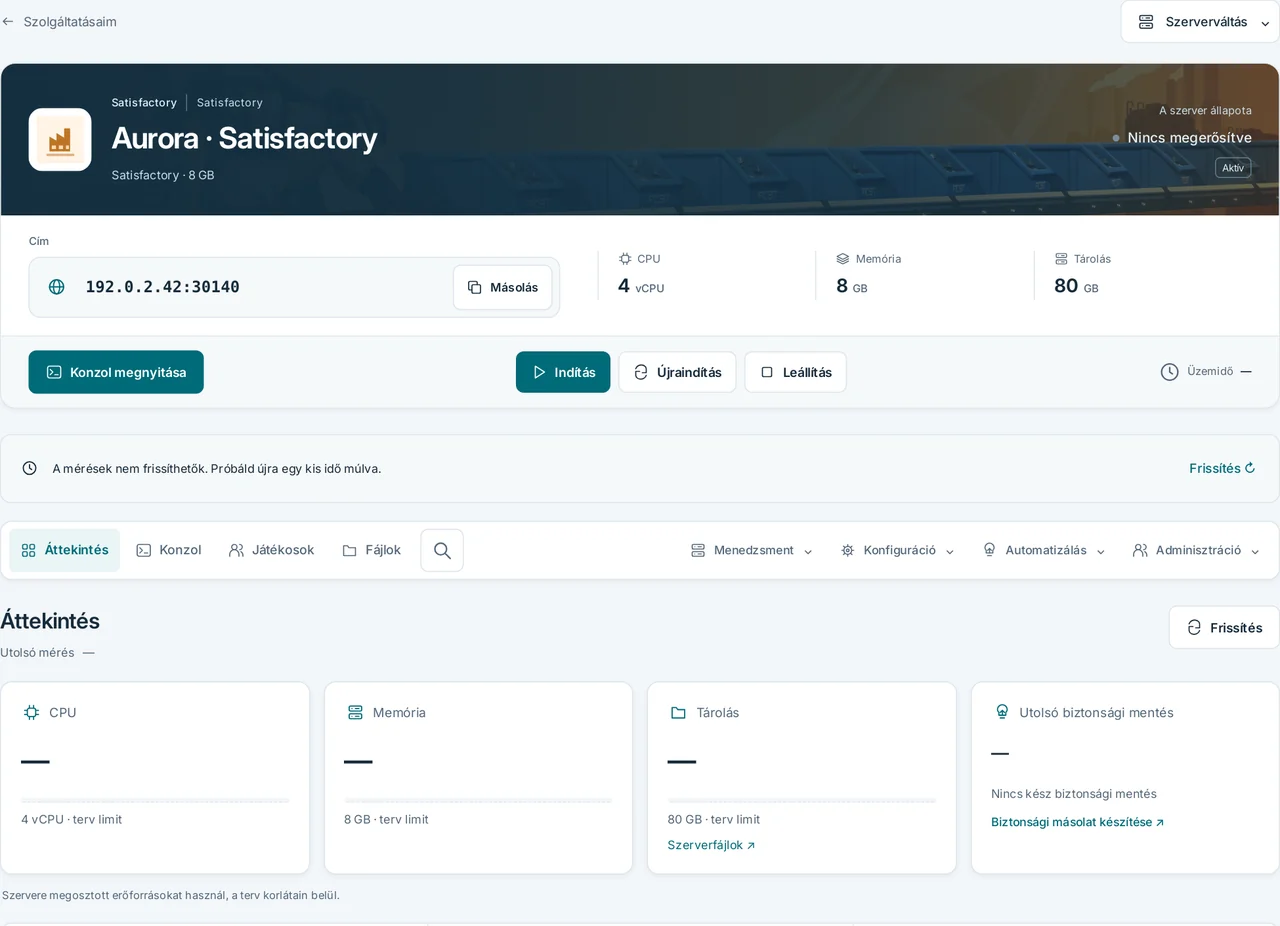Stop the server with Leállítás
Image resolution: width=1280 pixels, height=926 pixels.
pos(795,372)
